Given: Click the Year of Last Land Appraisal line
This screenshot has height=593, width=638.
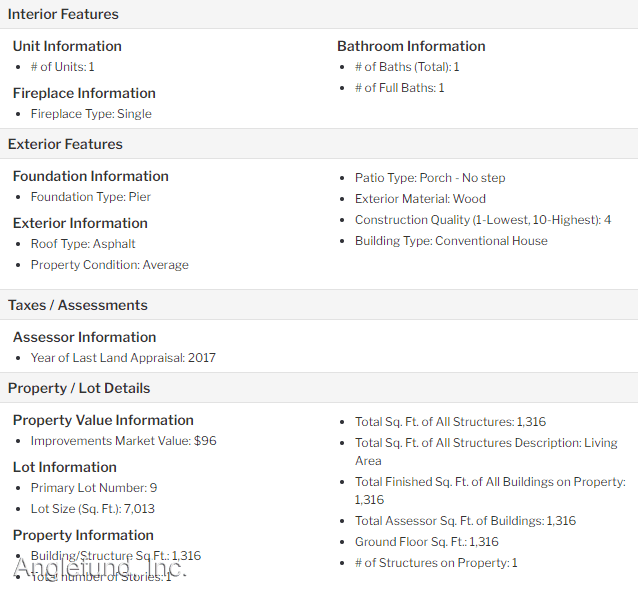Looking at the screenshot, I should (123, 357).
